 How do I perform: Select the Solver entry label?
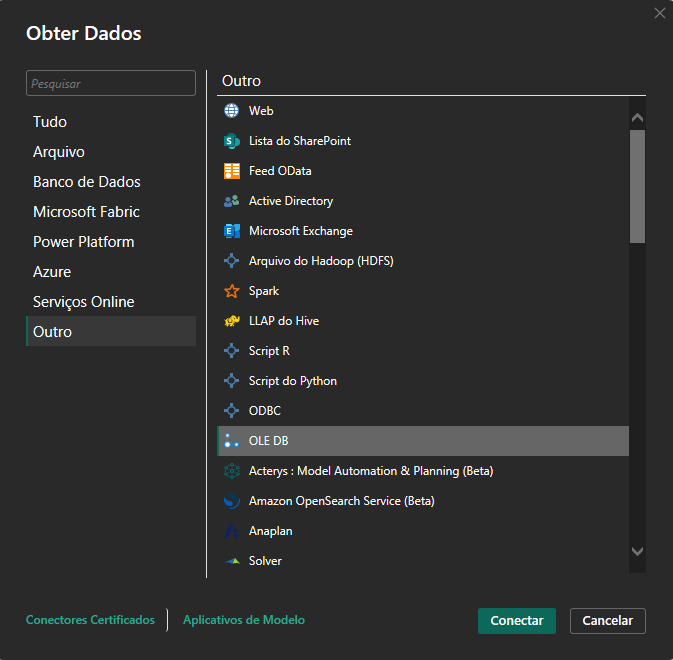click(265, 561)
